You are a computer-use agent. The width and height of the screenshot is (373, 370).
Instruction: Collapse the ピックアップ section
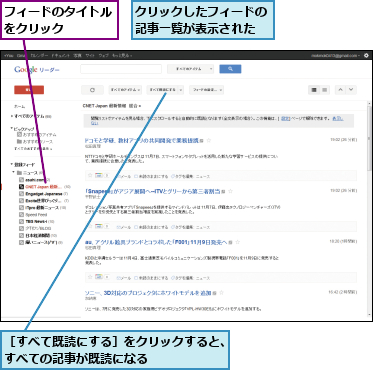pyautogui.click(x=12, y=128)
